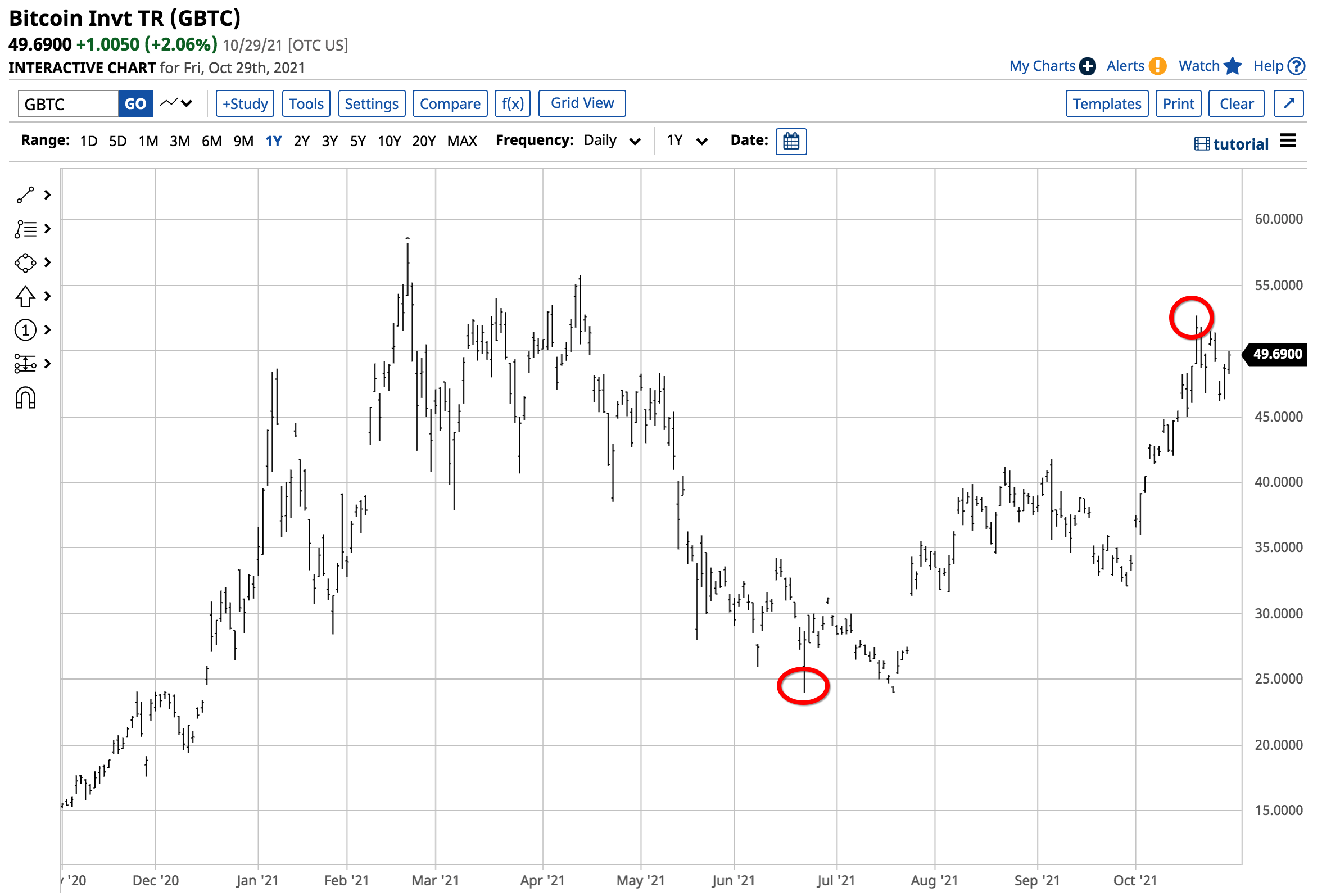1331x896 pixels.
Task: Select the 3Y range
Action: pos(329,141)
